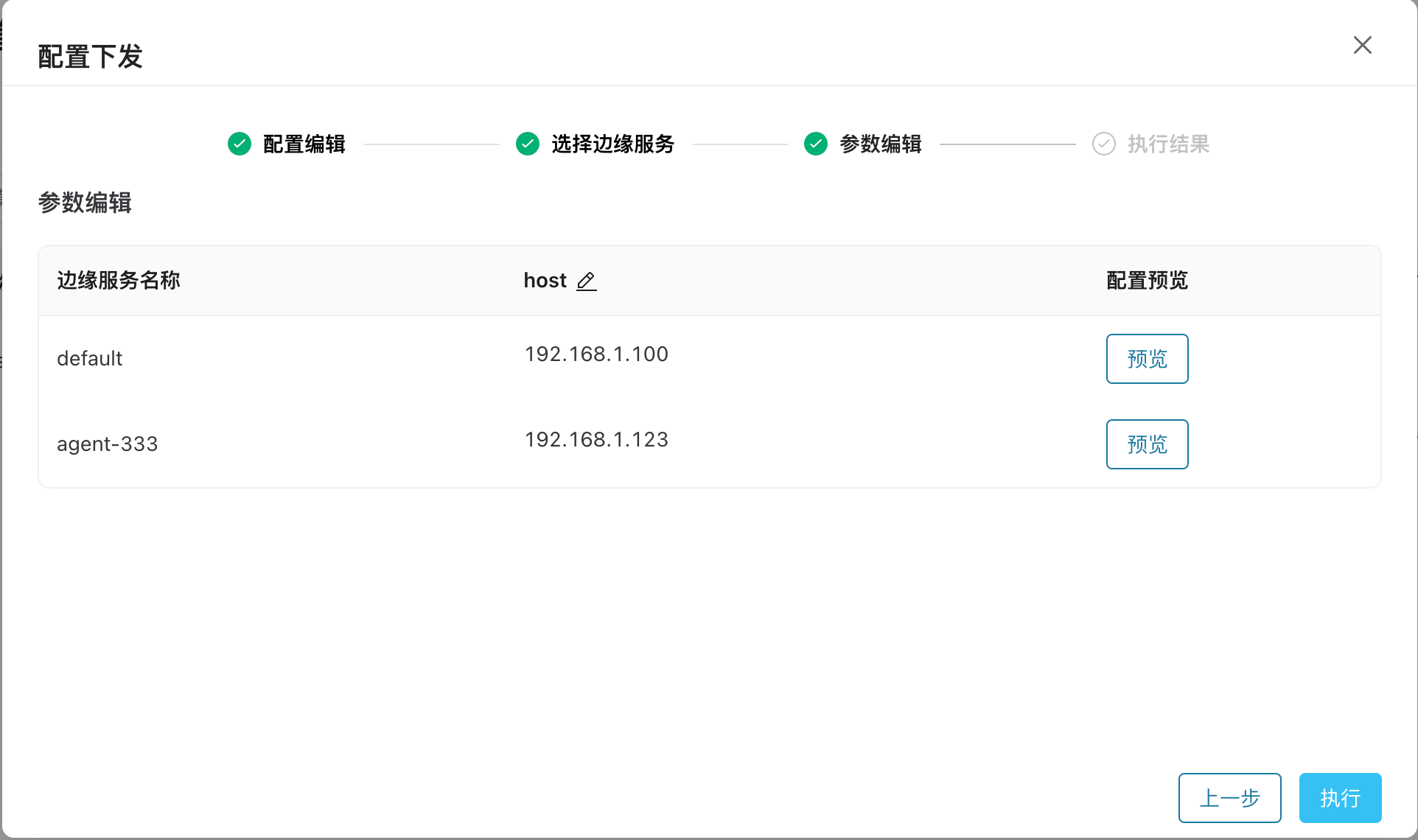The image size is (1418, 840).
Task: Click the grey 执行结果 step circle icon
Action: (1103, 144)
